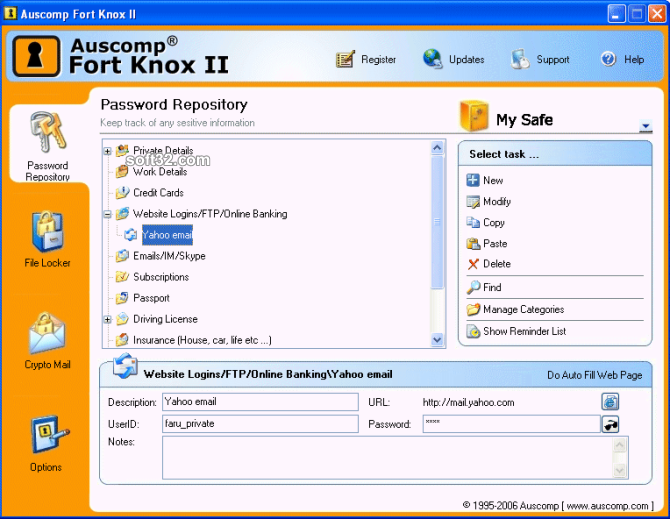Select Passport category

point(151,297)
